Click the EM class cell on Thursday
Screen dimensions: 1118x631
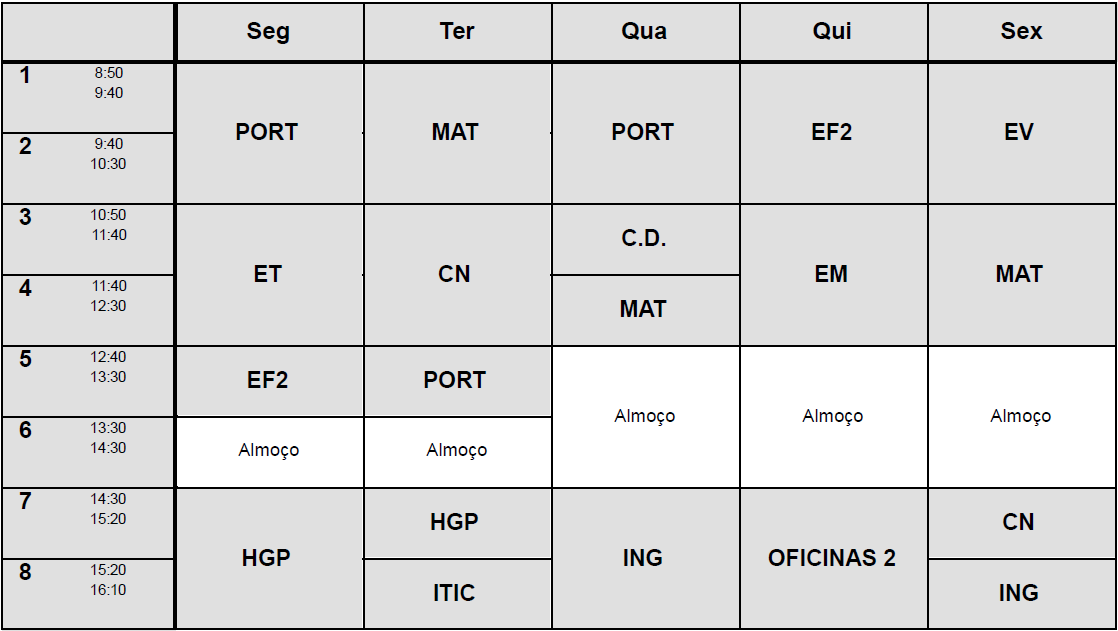point(831,275)
